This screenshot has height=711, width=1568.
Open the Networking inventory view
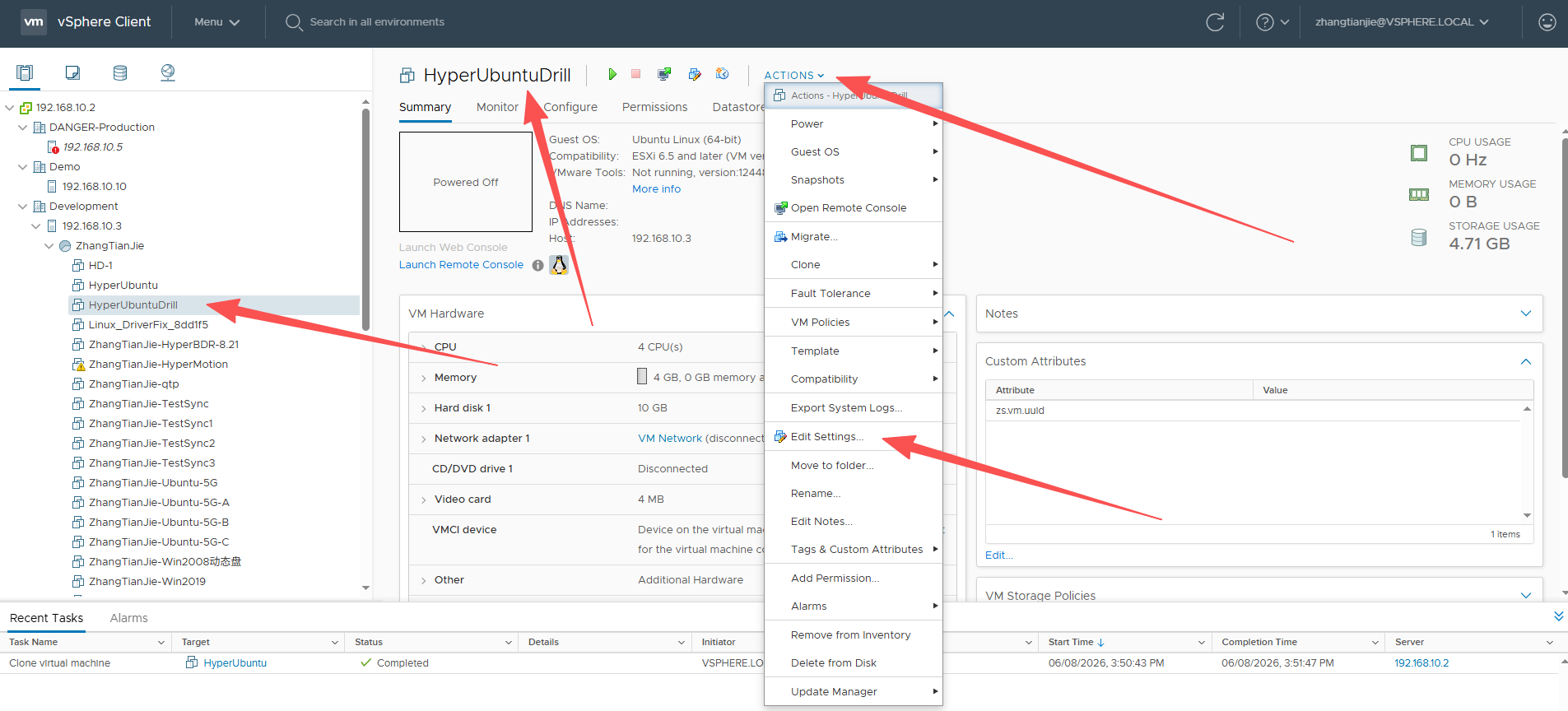click(x=168, y=72)
